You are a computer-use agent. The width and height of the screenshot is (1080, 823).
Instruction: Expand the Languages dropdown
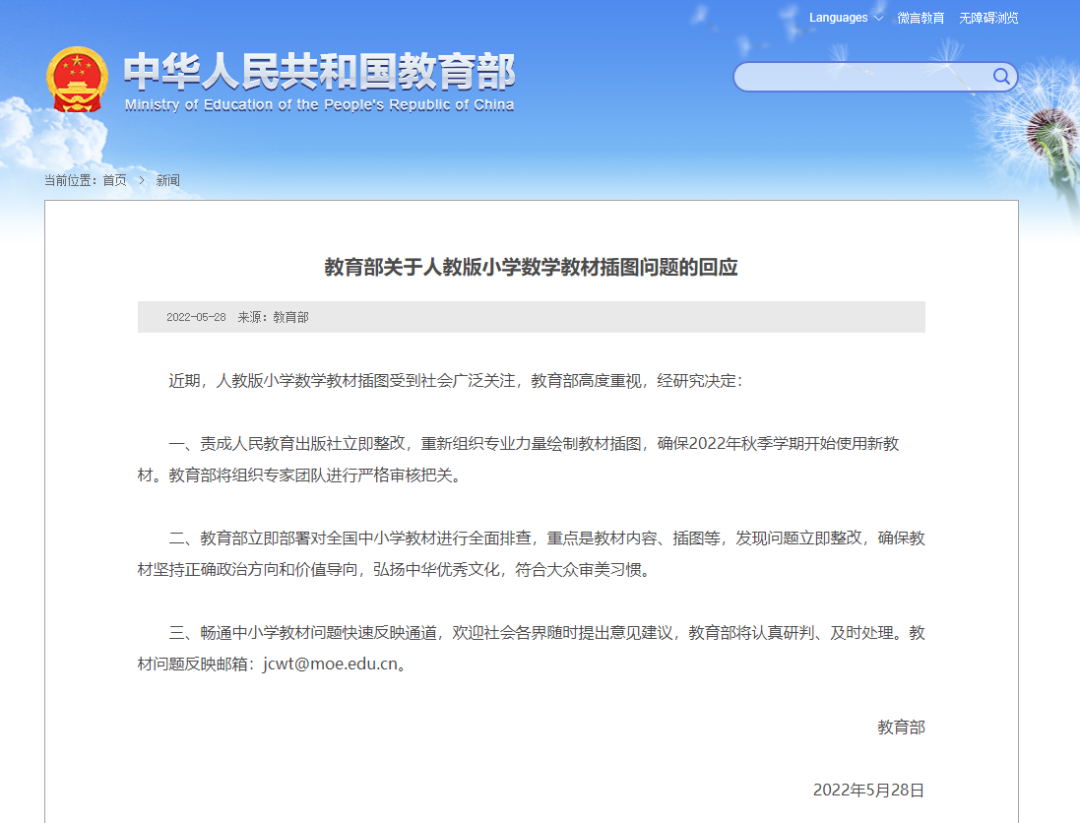pos(845,18)
